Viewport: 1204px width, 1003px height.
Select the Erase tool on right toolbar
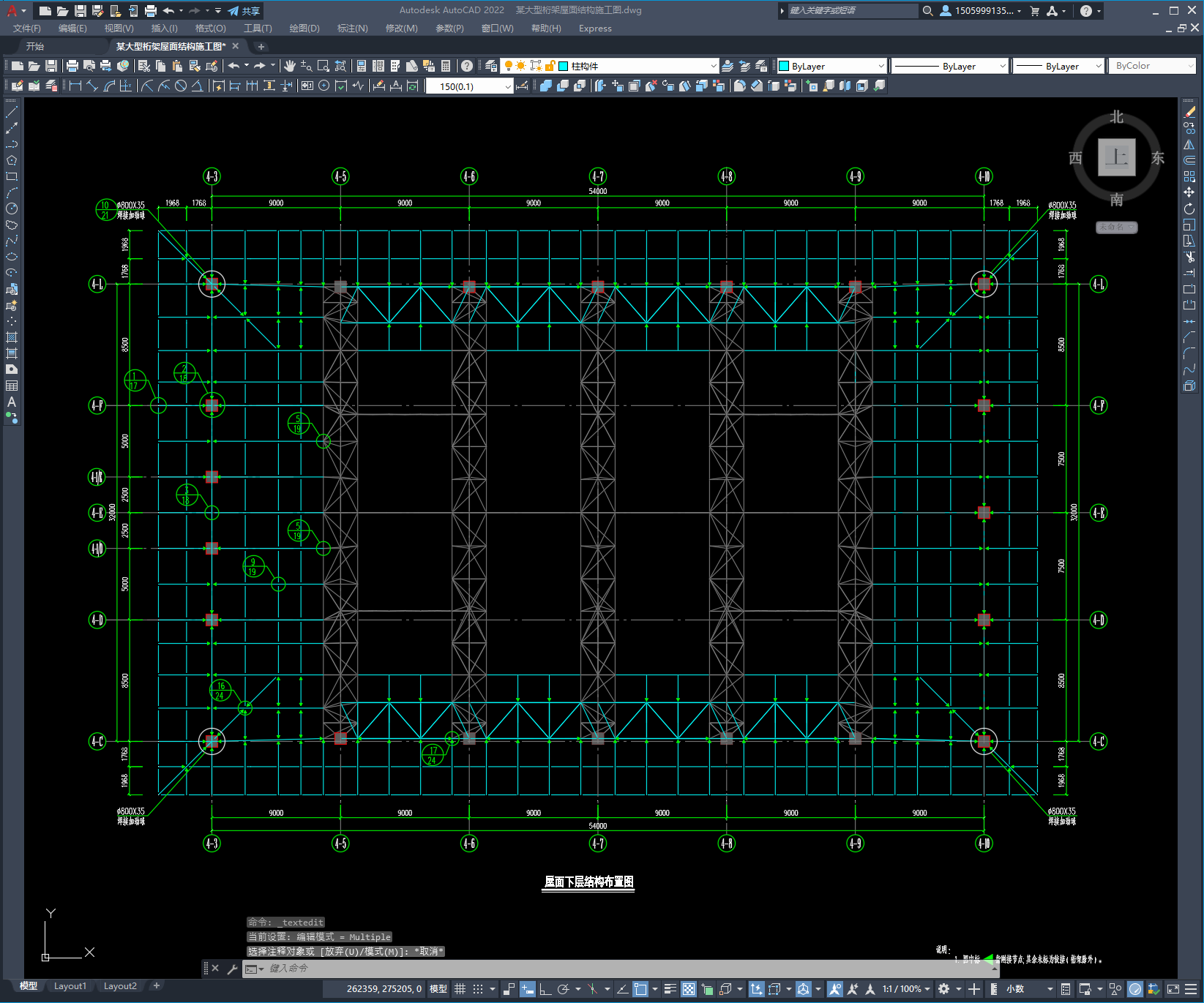[1189, 112]
